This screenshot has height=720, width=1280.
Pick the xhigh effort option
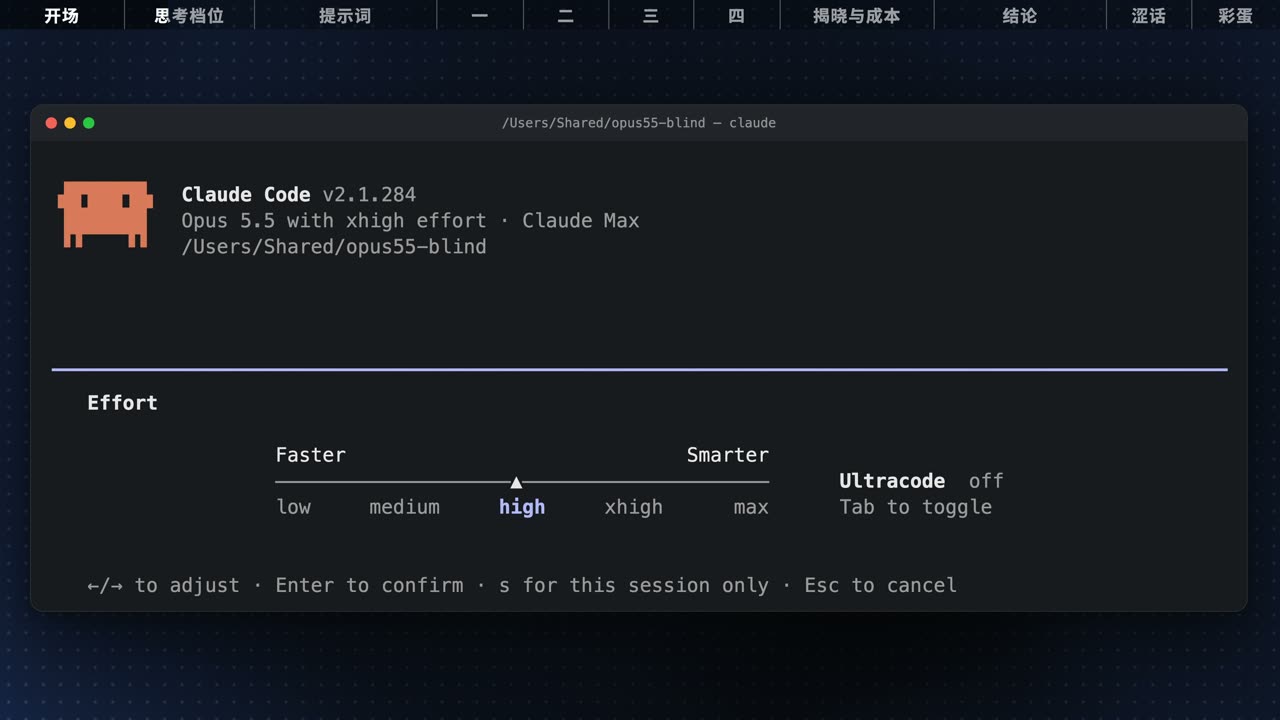[x=633, y=507]
